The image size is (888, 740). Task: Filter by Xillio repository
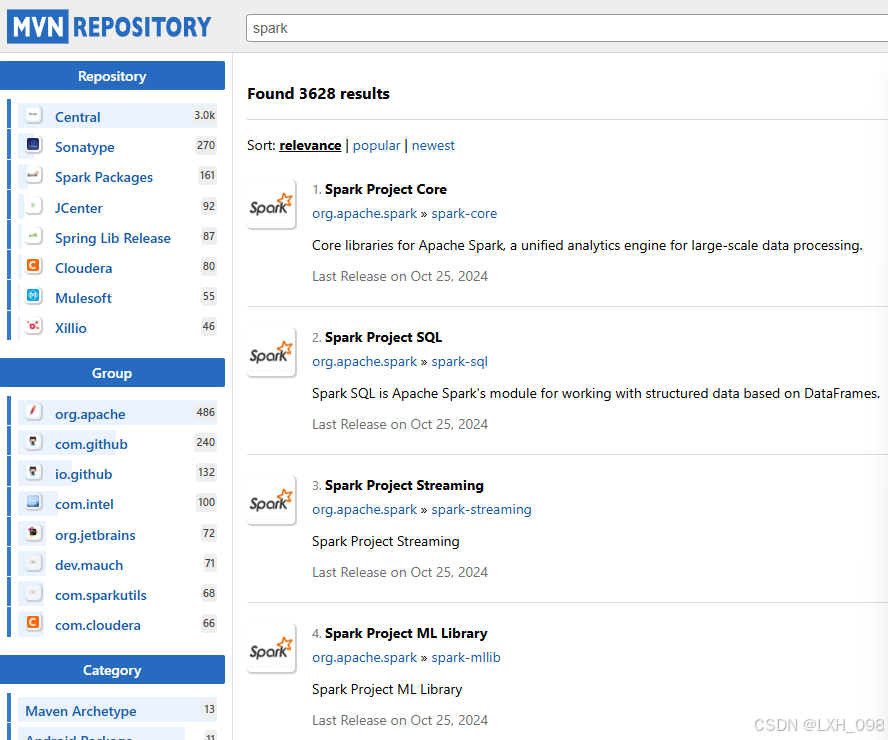click(71, 328)
